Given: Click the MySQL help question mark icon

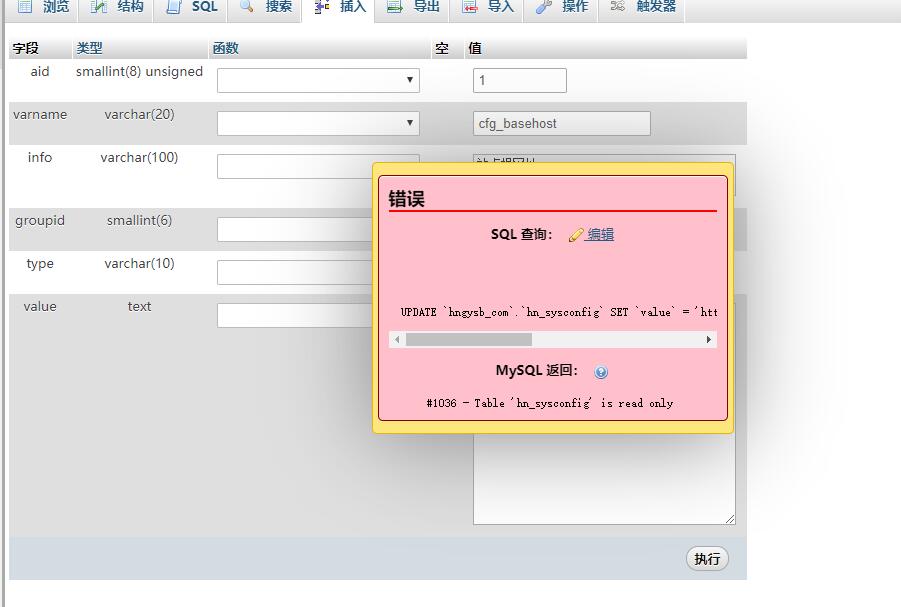Looking at the screenshot, I should [x=601, y=372].
